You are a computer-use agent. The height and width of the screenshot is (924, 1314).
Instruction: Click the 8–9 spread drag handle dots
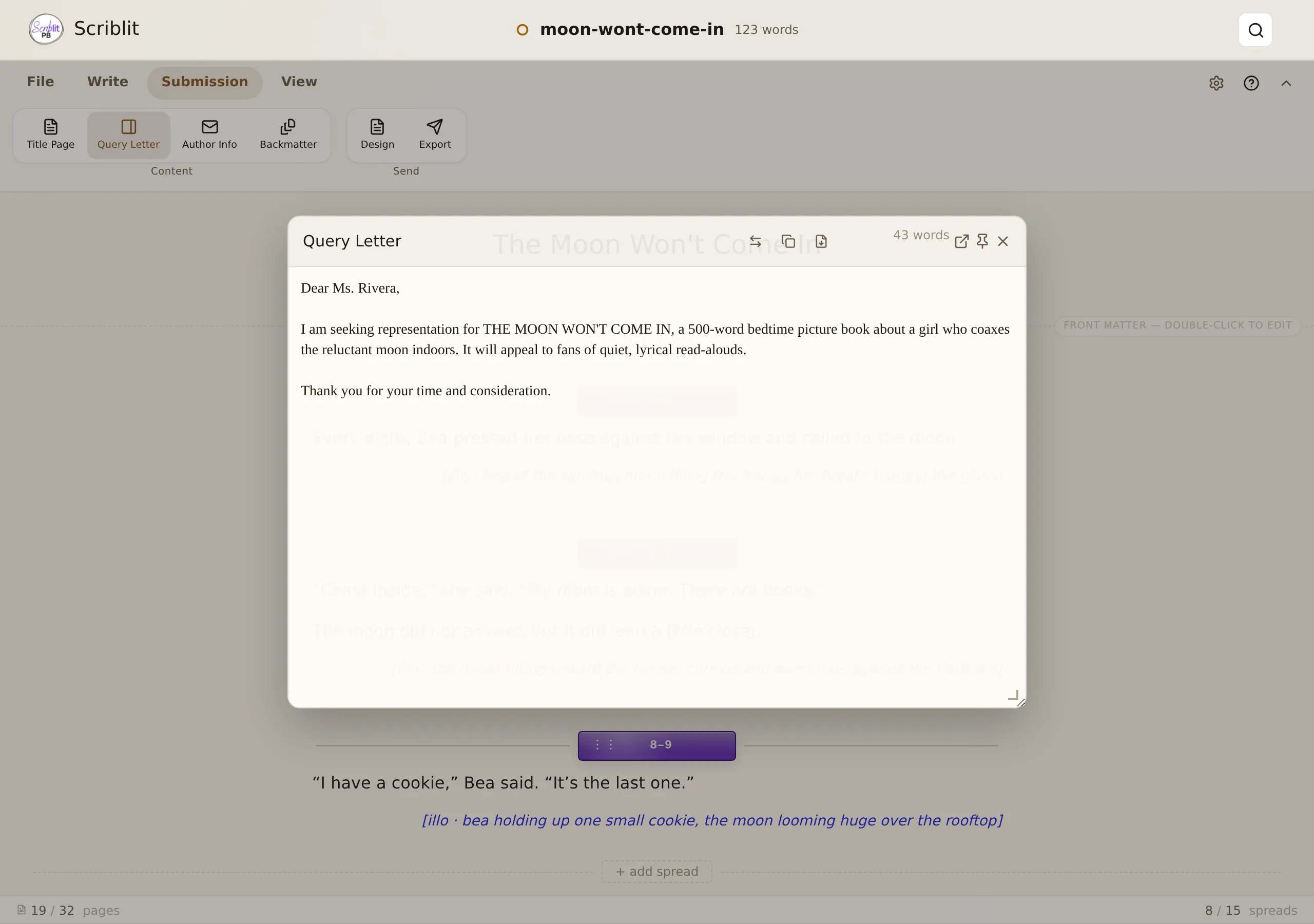604,745
